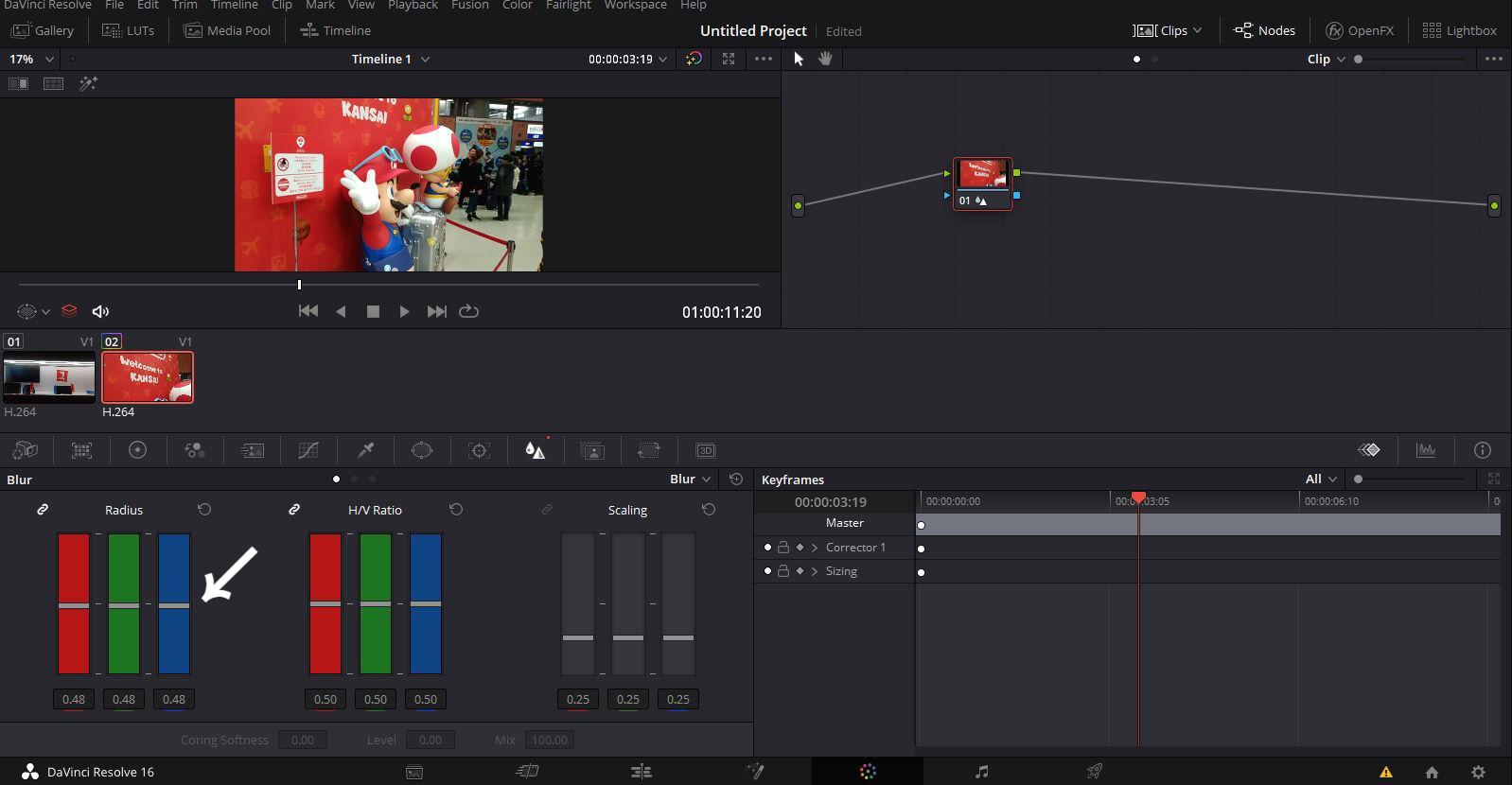This screenshot has height=785, width=1512.
Task: Open the Information palette
Action: [1483, 450]
